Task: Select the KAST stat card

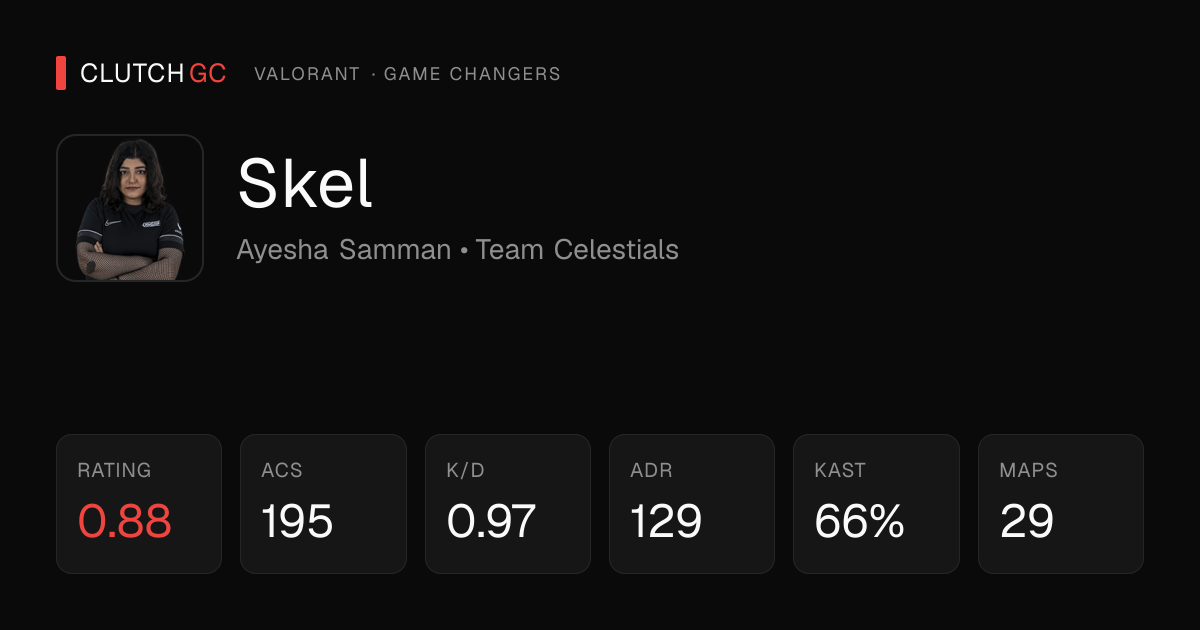Action: click(876, 504)
